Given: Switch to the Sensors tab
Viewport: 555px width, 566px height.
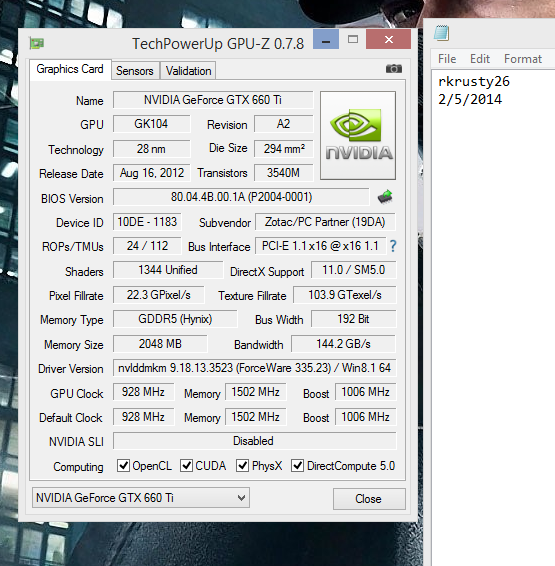Looking at the screenshot, I should [x=135, y=71].
